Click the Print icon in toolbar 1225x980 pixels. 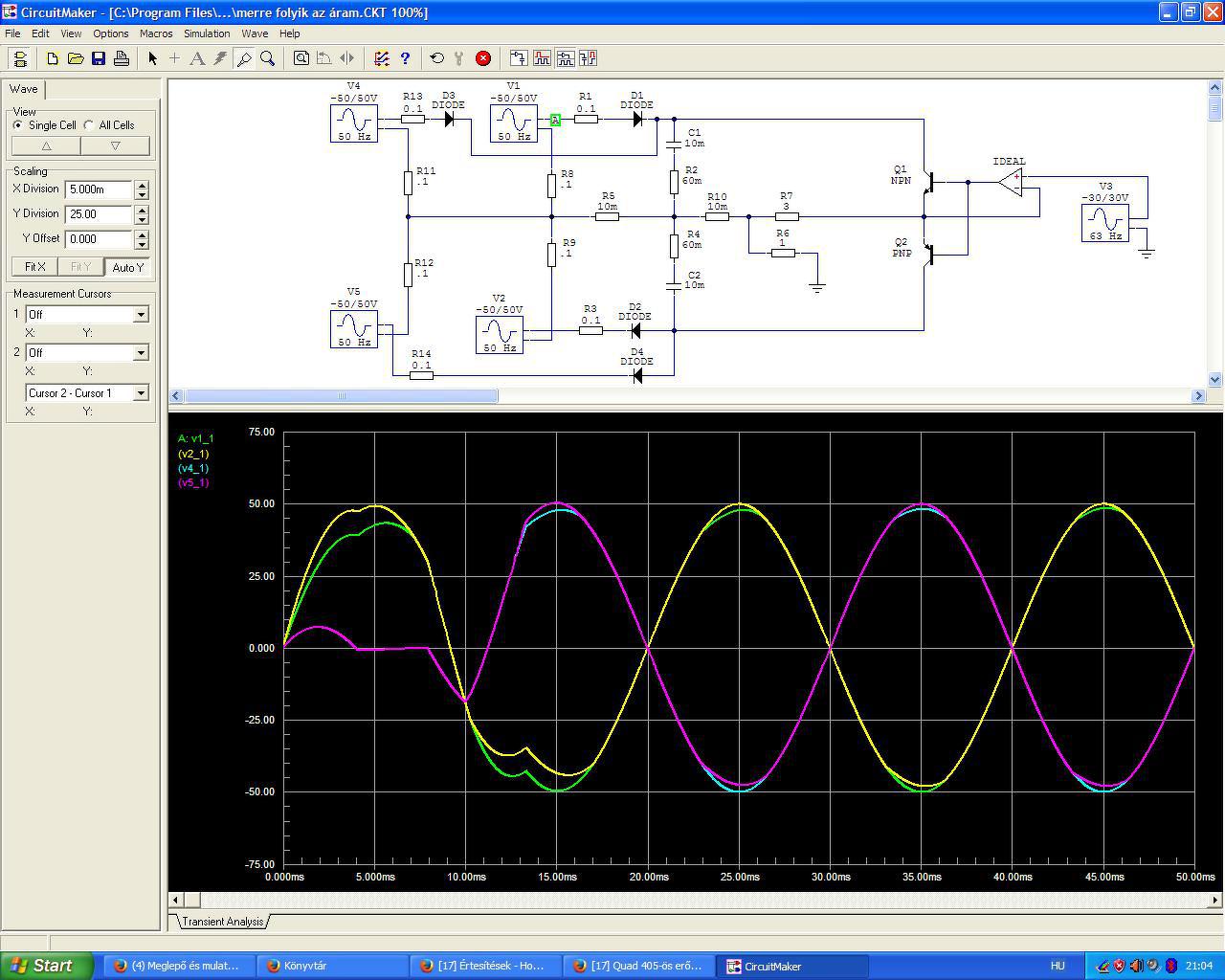122,58
